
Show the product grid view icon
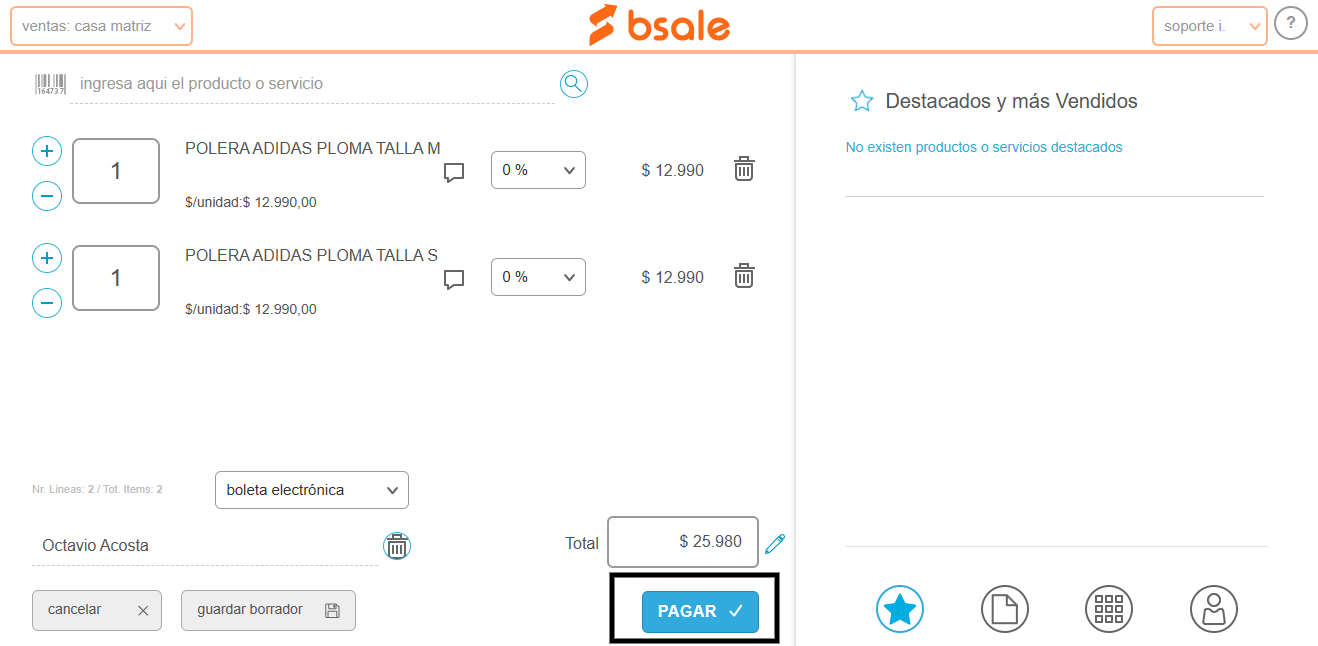point(1109,608)
